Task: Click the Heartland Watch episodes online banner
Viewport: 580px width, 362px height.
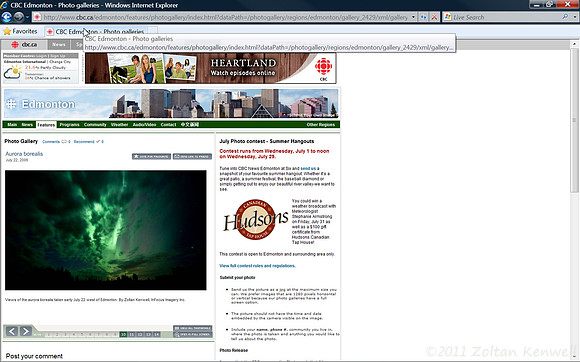Action: [x=210, y=68]
